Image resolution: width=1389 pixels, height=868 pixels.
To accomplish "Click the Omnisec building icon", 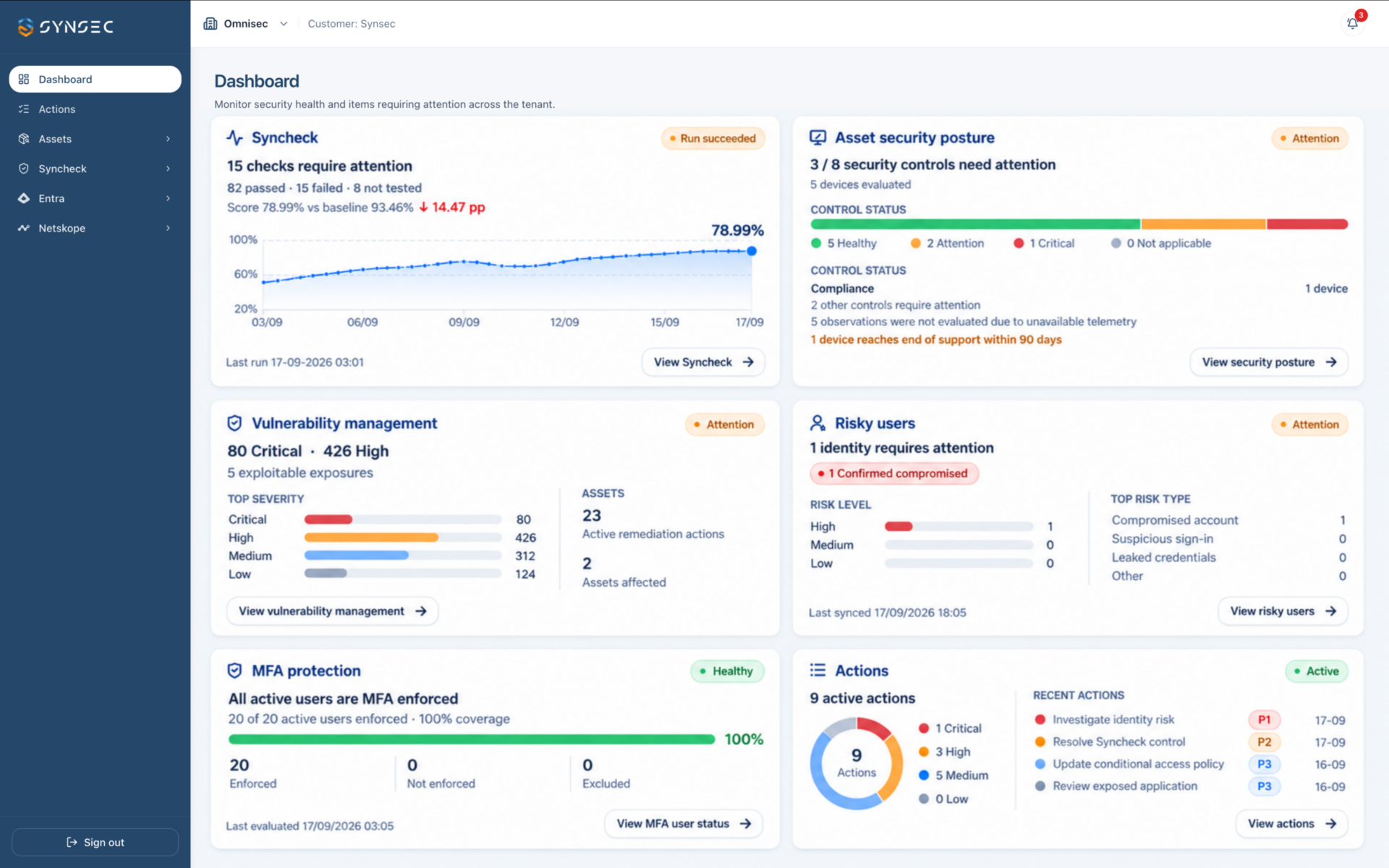I will pyautogui.click(x=211, y=24).
